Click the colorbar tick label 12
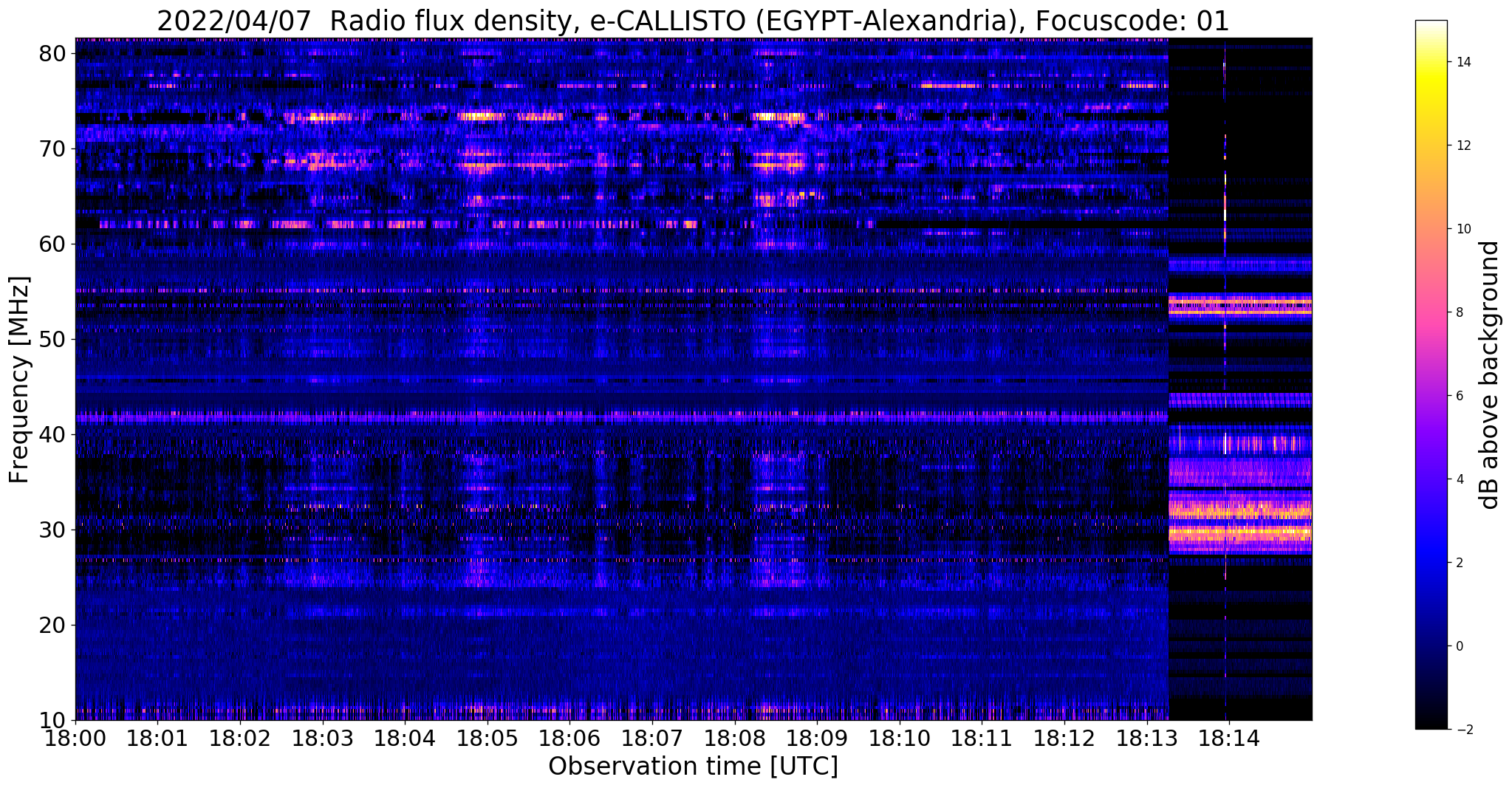This screenshot has height=788, width=1512. pyautogui.click(x=1461, y=145)
